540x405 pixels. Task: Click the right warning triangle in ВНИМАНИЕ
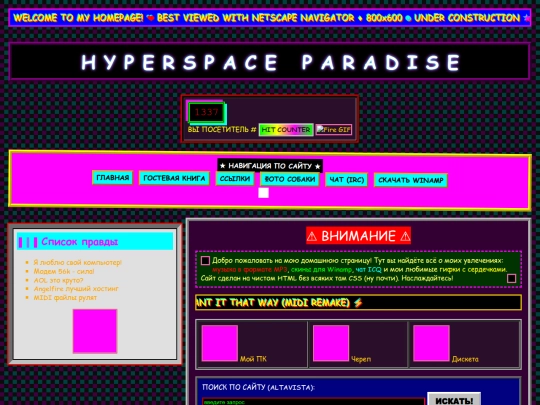(x=405, y=237)
